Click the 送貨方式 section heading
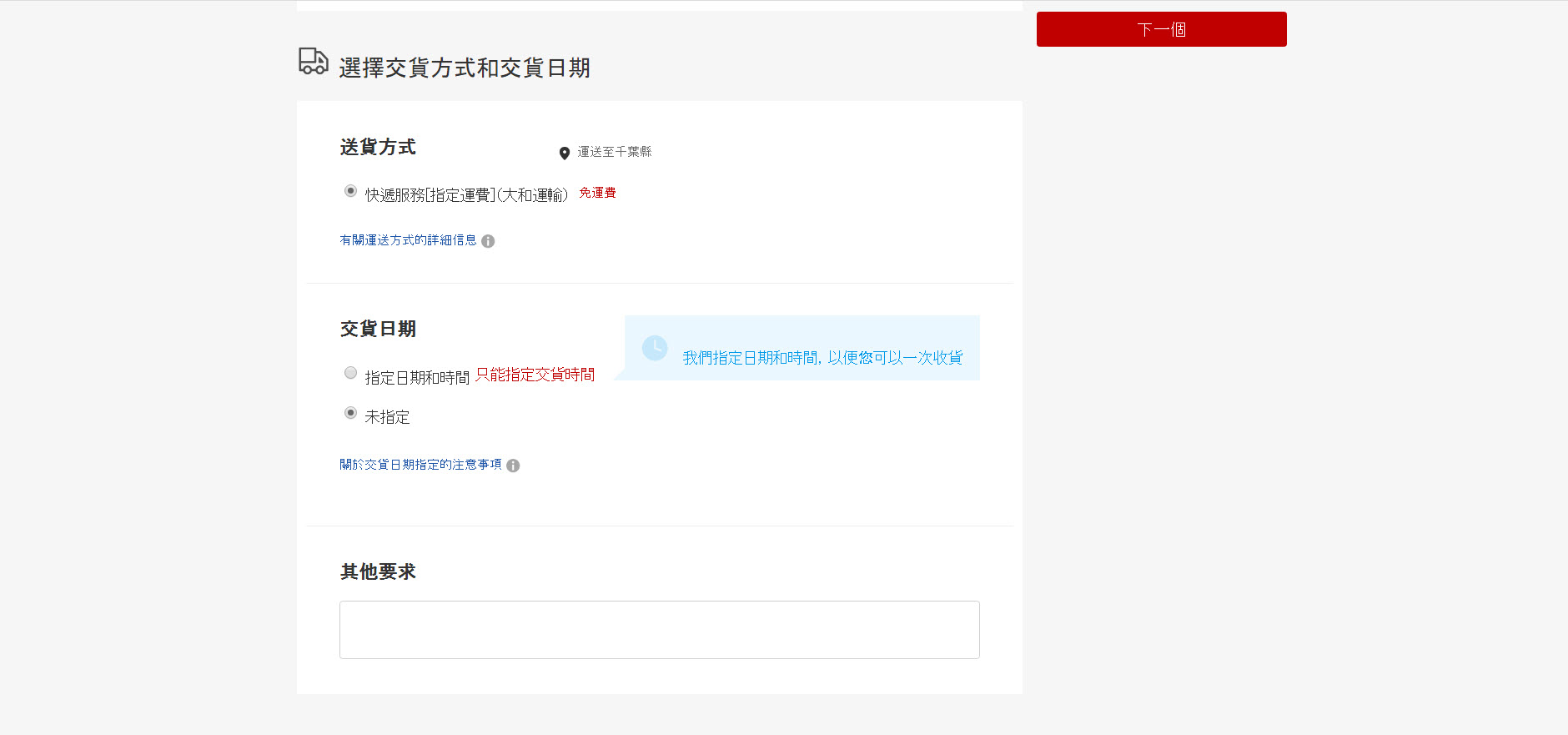Viewport: 1568px width, 735px height. 378,147
